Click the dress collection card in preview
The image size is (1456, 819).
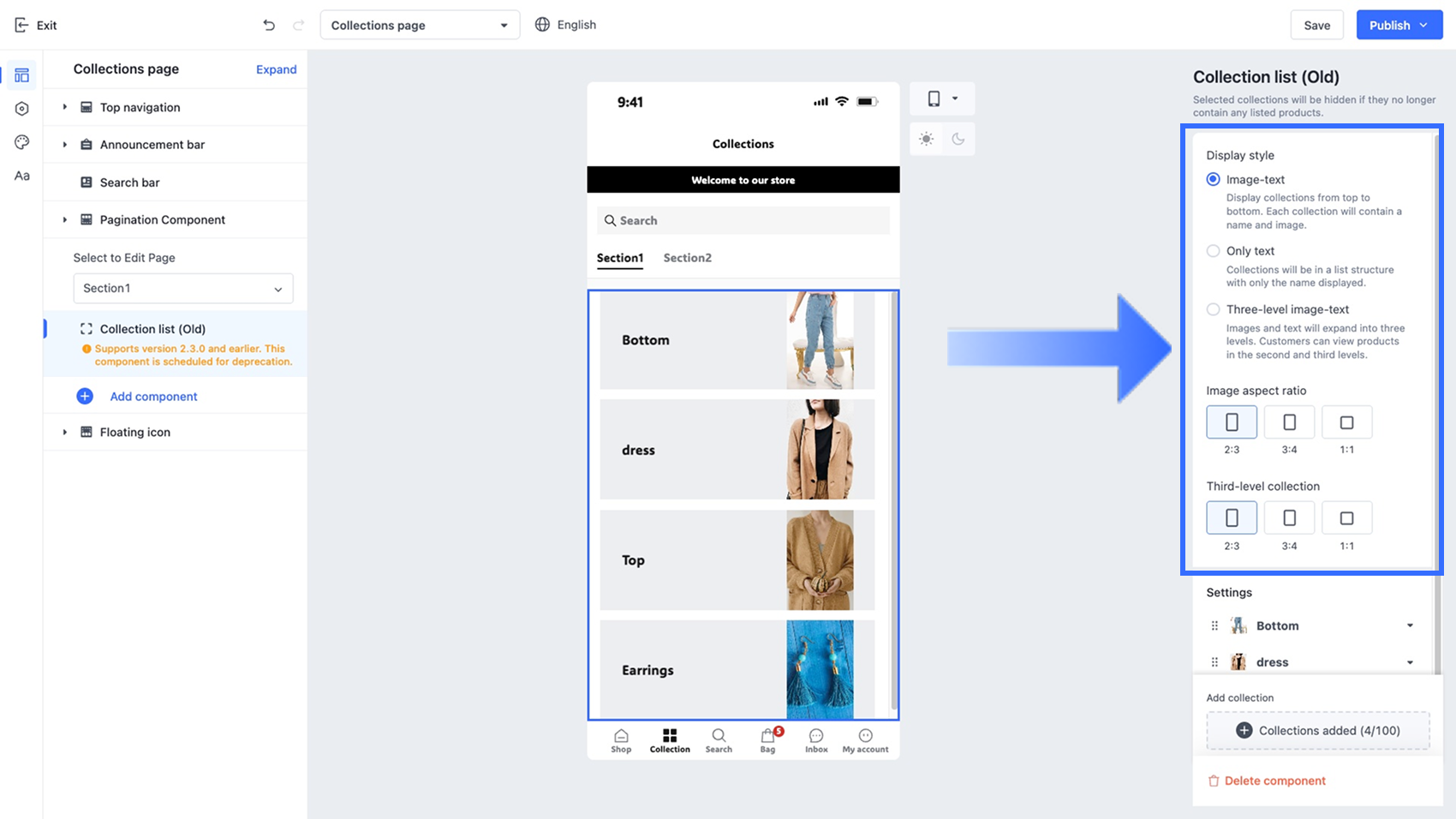[x=737, y=450]
